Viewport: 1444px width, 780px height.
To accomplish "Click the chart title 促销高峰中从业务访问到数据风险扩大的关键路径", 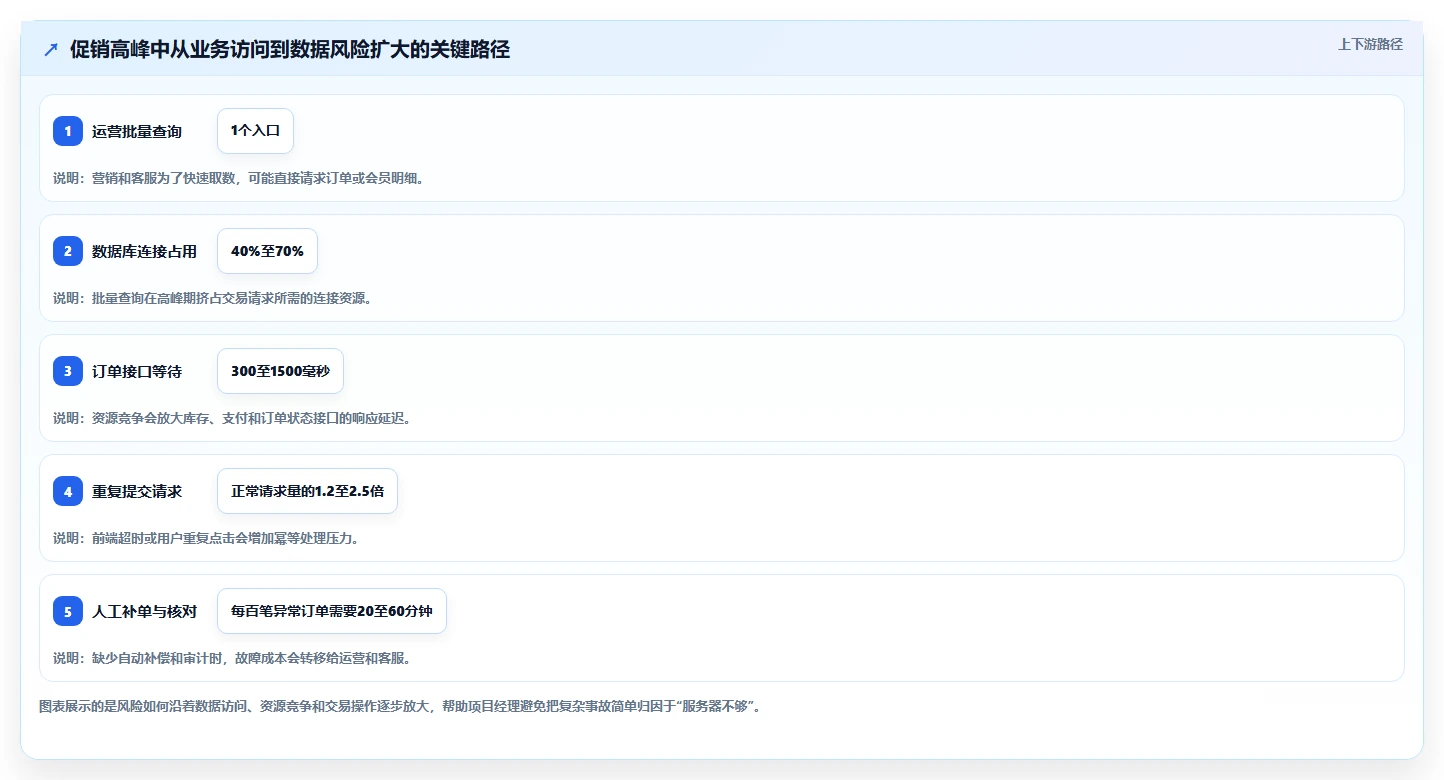I will point(290,50).
